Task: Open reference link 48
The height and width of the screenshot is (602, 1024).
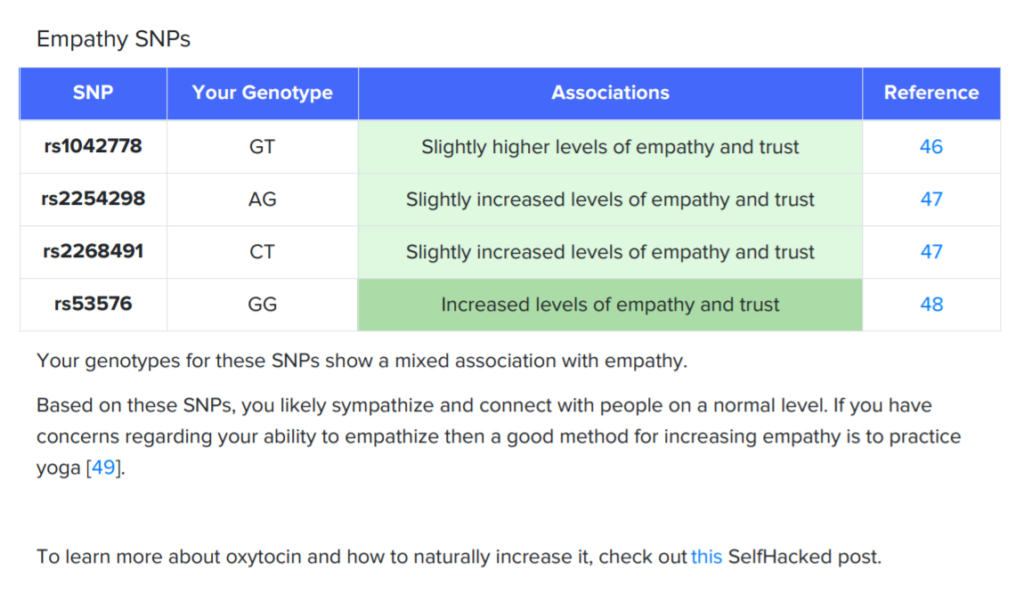Action: point(931,304)
